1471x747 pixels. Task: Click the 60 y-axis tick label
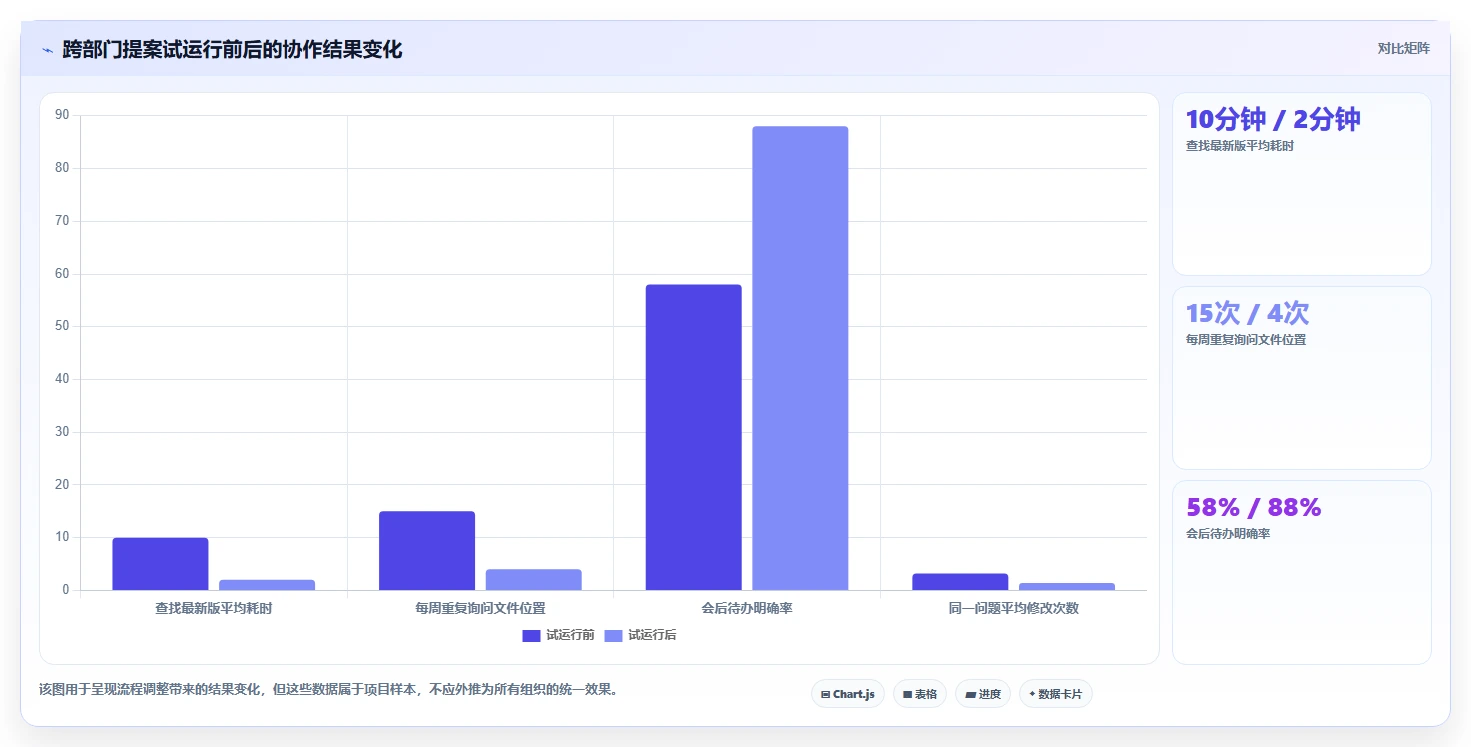point(62,274)
